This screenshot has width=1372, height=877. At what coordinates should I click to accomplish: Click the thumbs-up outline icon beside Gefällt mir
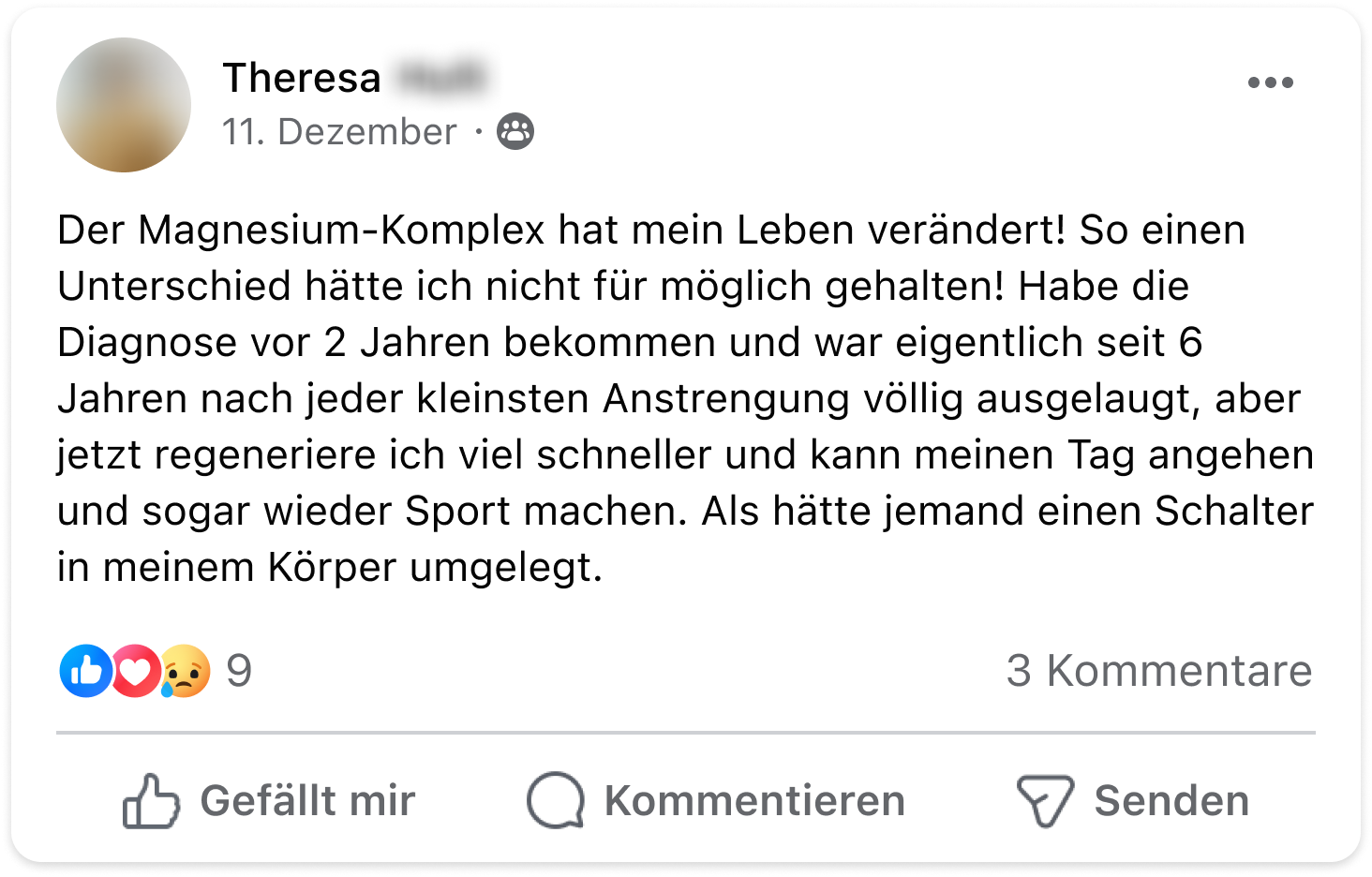coord(151,801)
